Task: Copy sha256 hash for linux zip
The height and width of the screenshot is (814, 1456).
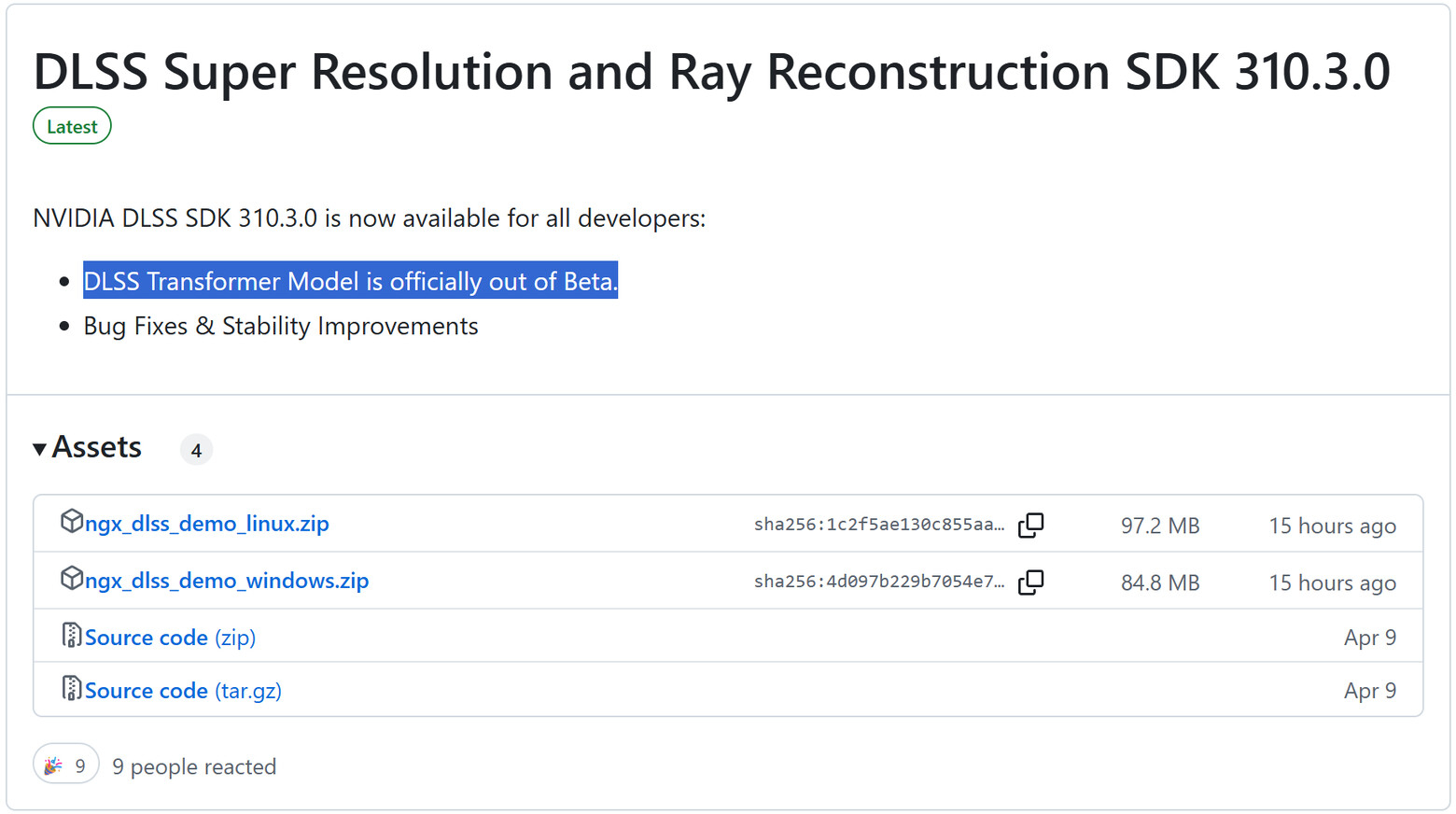Action: tap(1030, 525)
